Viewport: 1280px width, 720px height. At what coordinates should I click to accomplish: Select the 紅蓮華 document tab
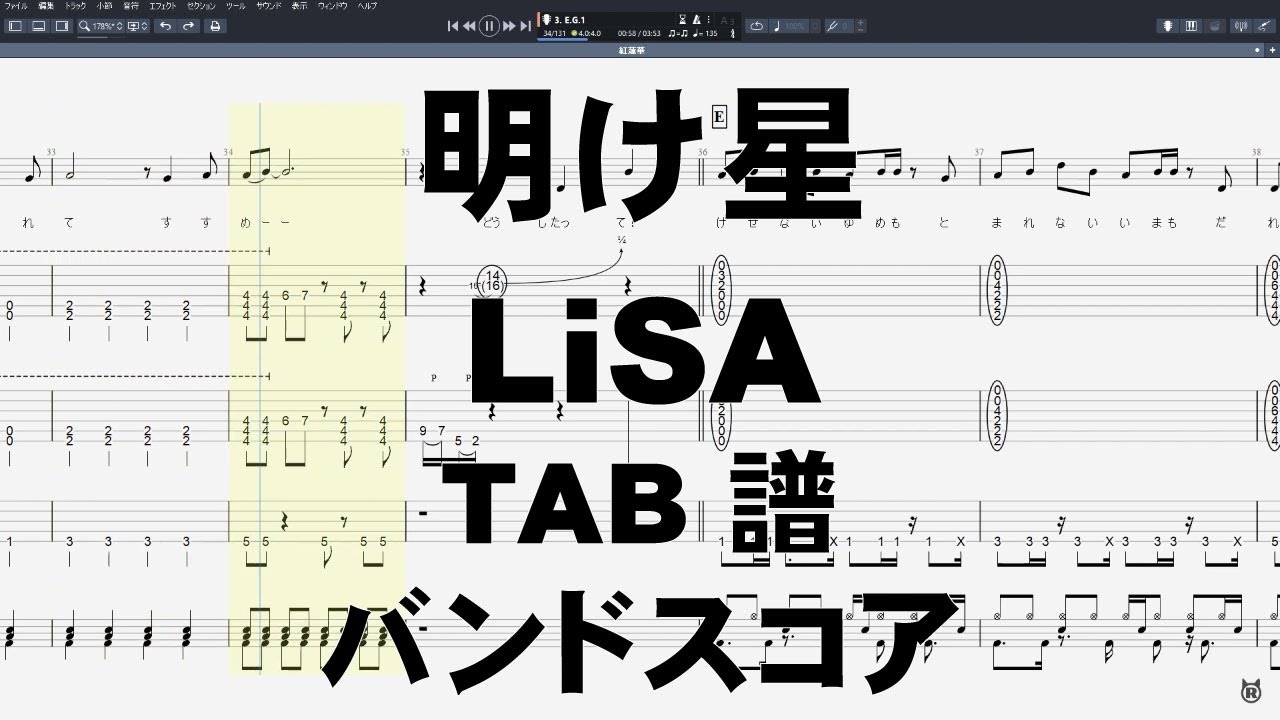[x=632, y=49]
